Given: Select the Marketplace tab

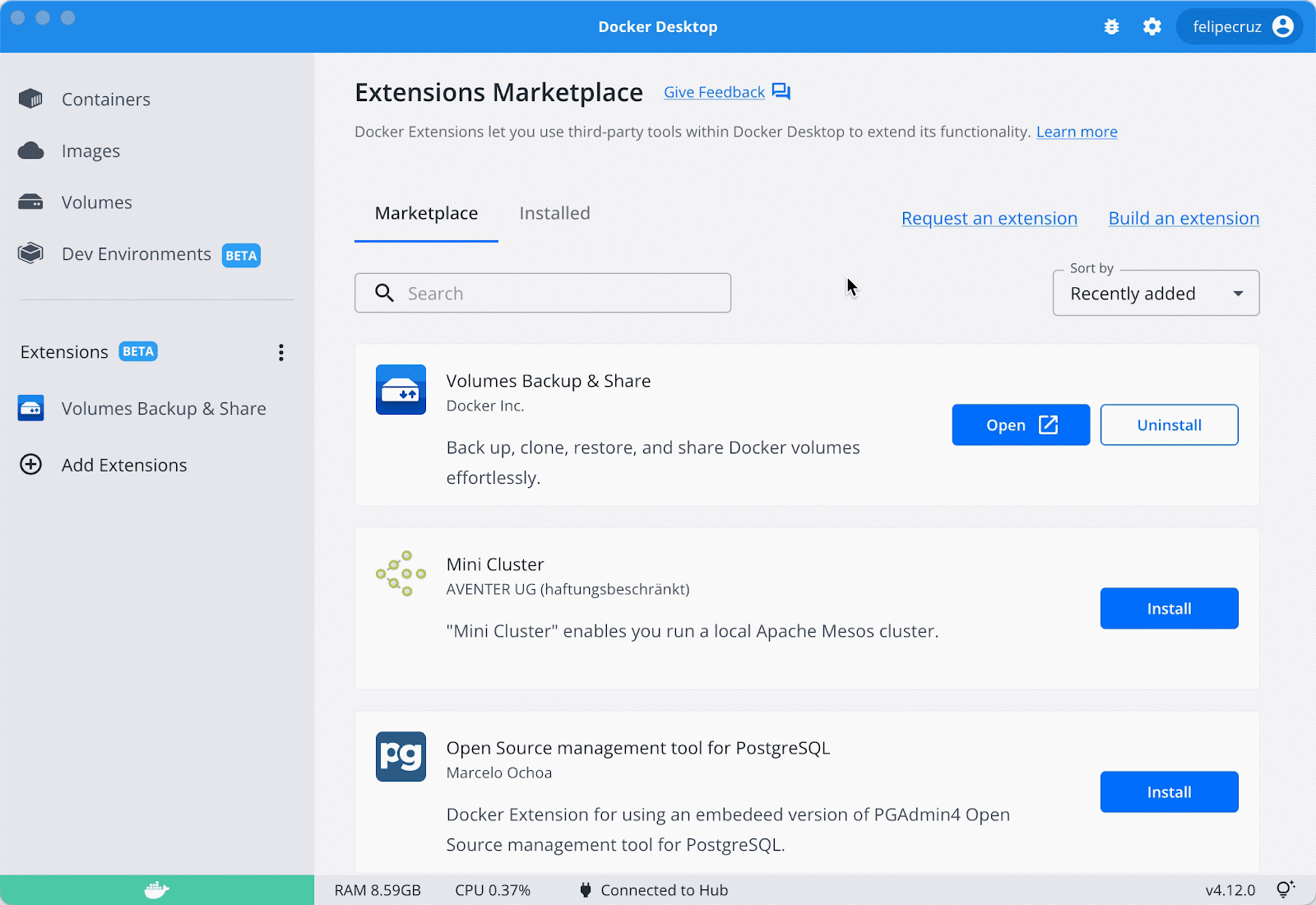Looking at the screenshot, I should 426,214.
